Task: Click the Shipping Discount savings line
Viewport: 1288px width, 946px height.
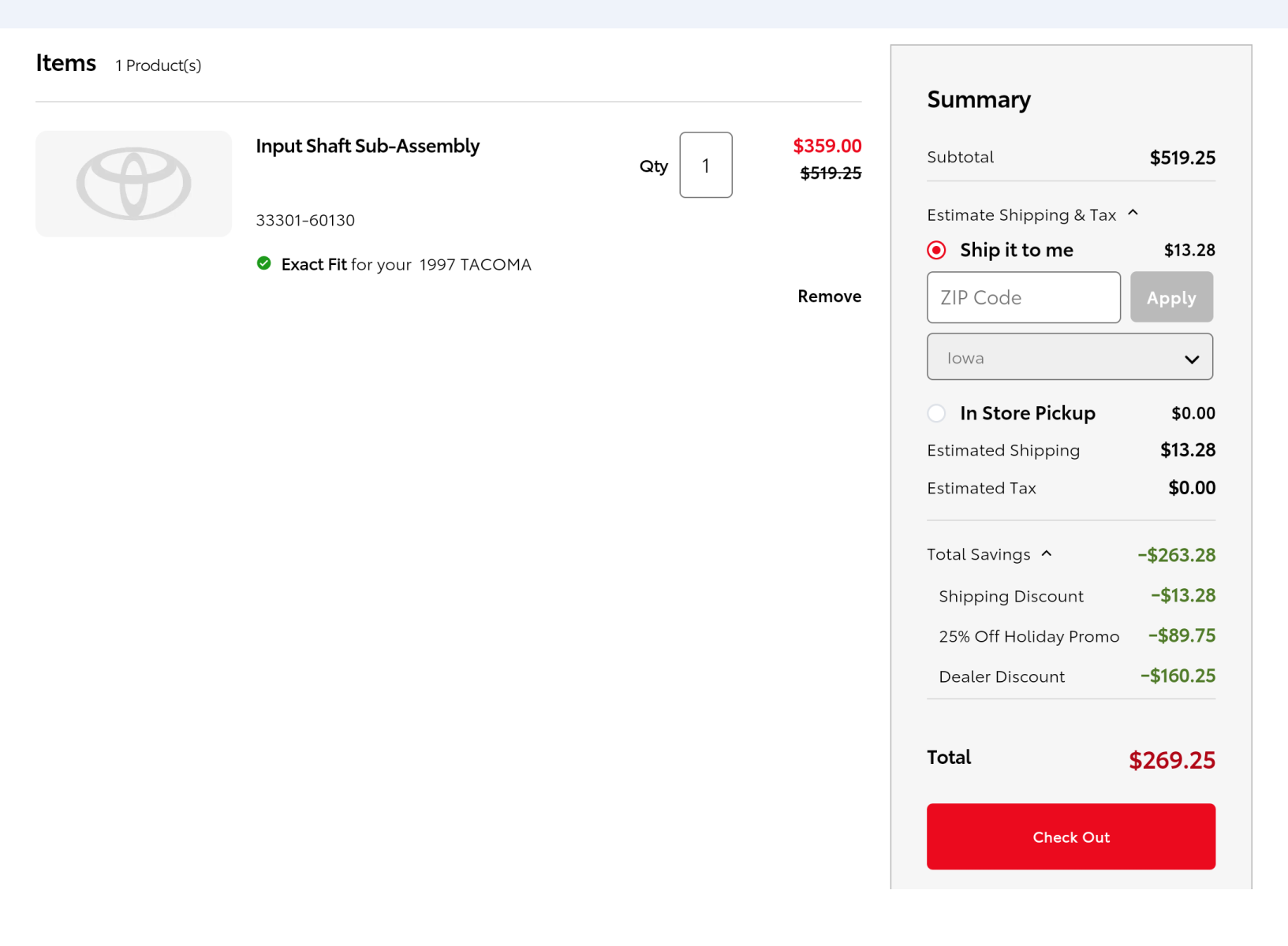Action: click(1011, 596)
